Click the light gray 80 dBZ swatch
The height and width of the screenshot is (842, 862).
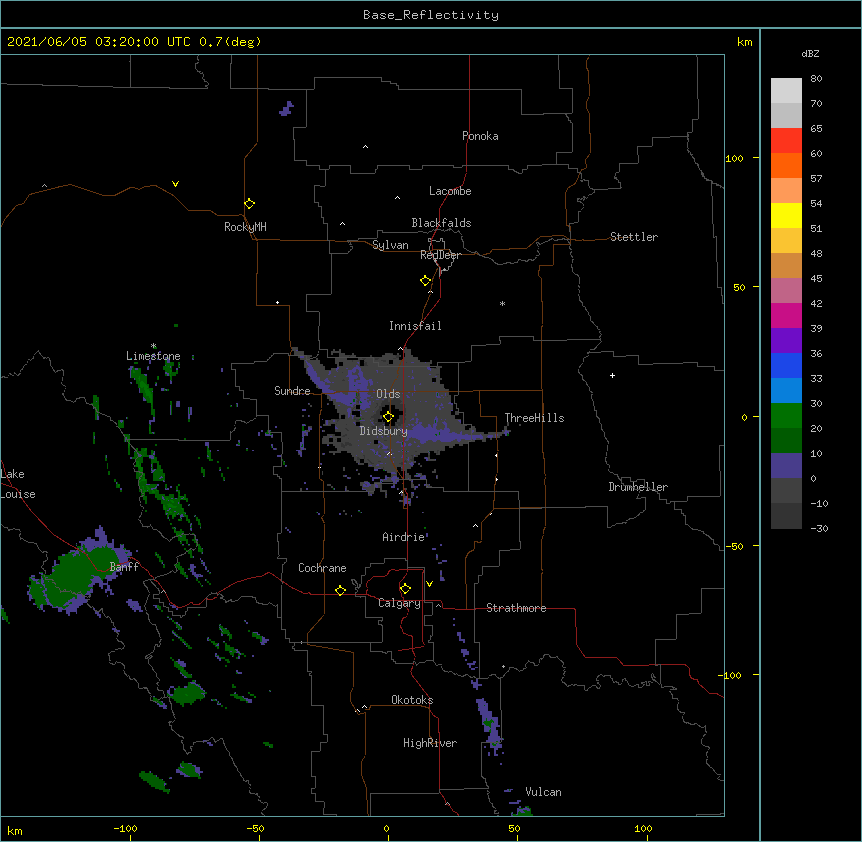786,90
